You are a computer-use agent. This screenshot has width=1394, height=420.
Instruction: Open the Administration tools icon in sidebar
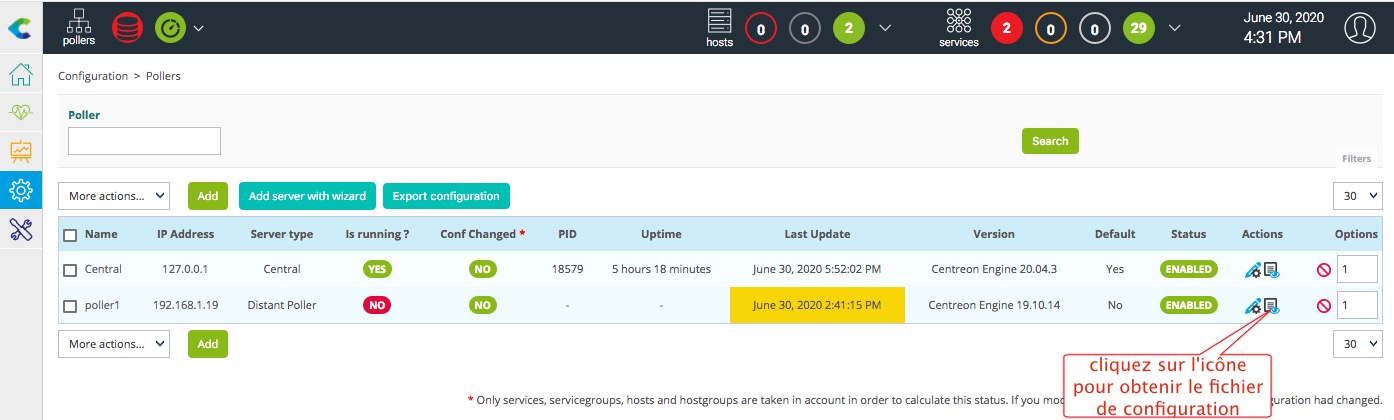point(21,229)
